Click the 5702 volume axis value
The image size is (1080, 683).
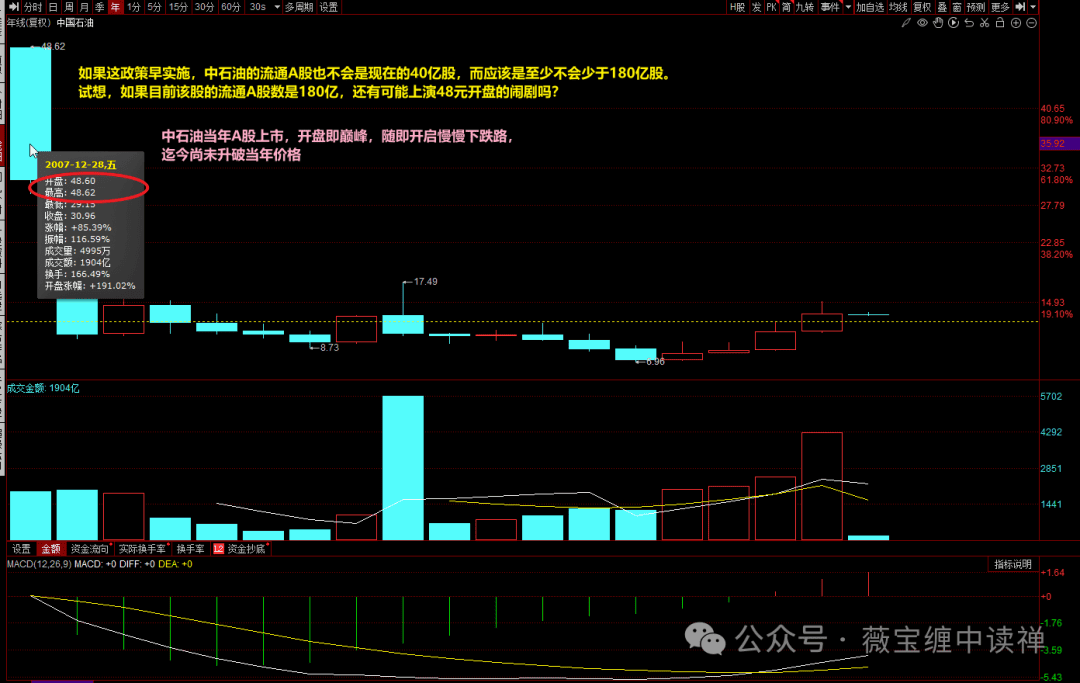point(1051,397)
